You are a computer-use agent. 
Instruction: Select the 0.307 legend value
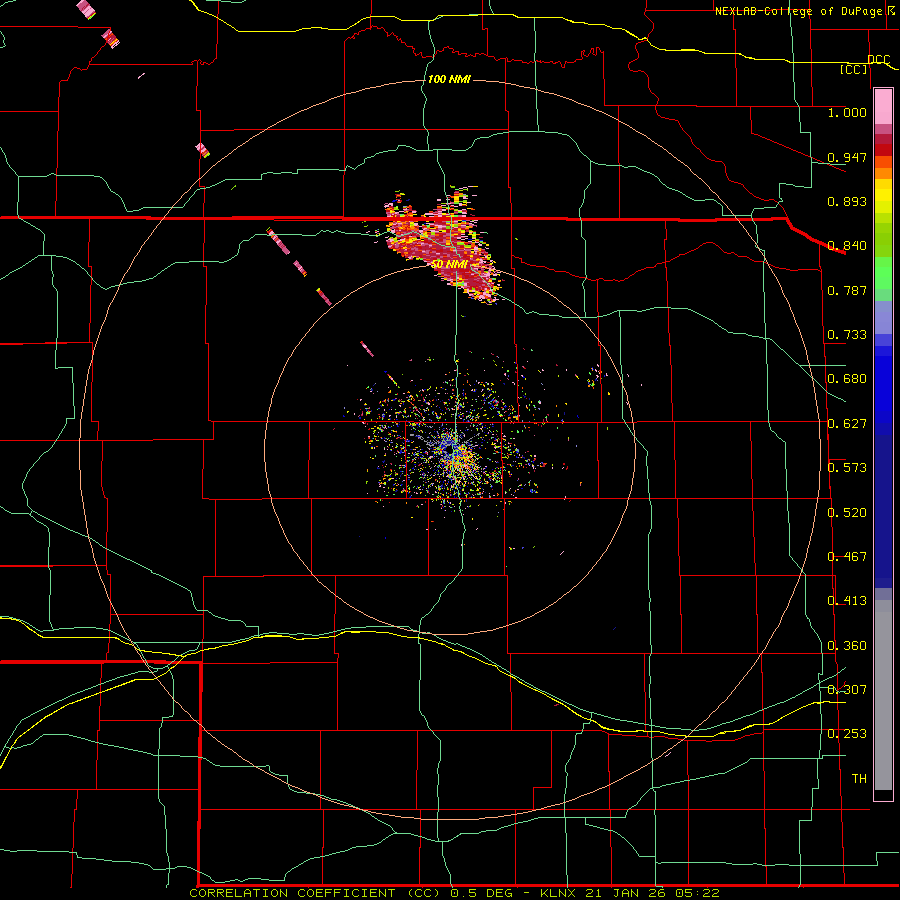pyautogui.click(x=847, y=690)
